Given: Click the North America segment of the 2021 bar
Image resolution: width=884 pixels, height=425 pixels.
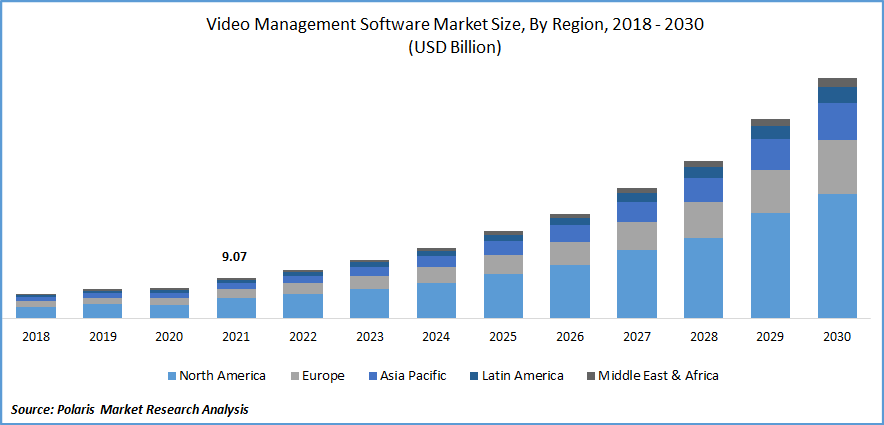Looking at the screenshot, I should 236,308.
